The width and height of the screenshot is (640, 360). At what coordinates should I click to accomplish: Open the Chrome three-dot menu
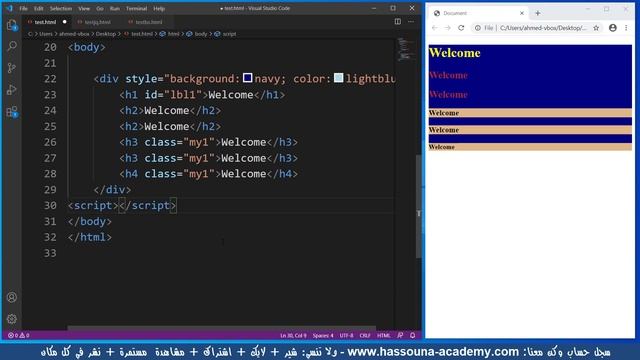point(626,28)
